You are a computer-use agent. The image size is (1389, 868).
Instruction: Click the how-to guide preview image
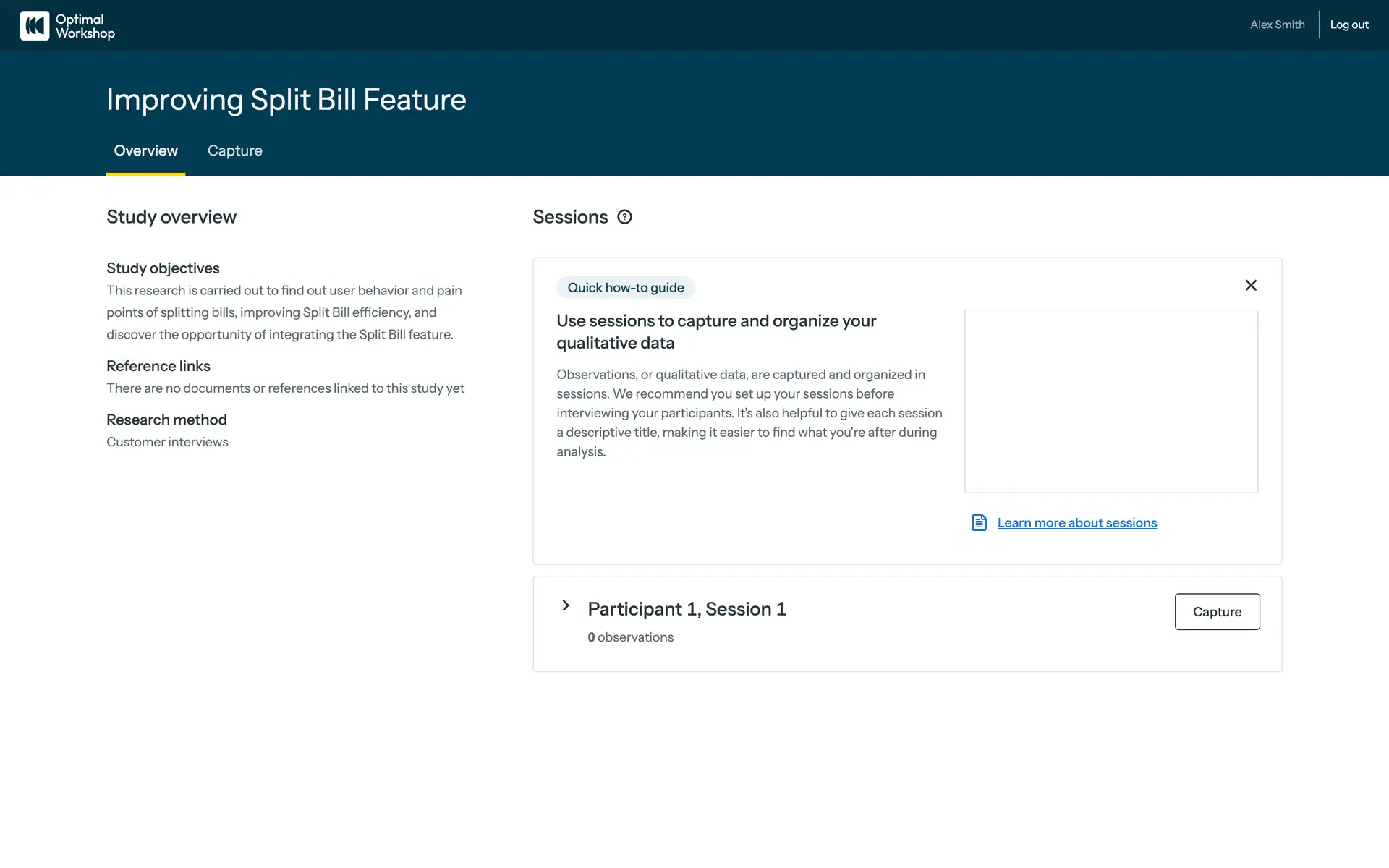coord(1110,401)
